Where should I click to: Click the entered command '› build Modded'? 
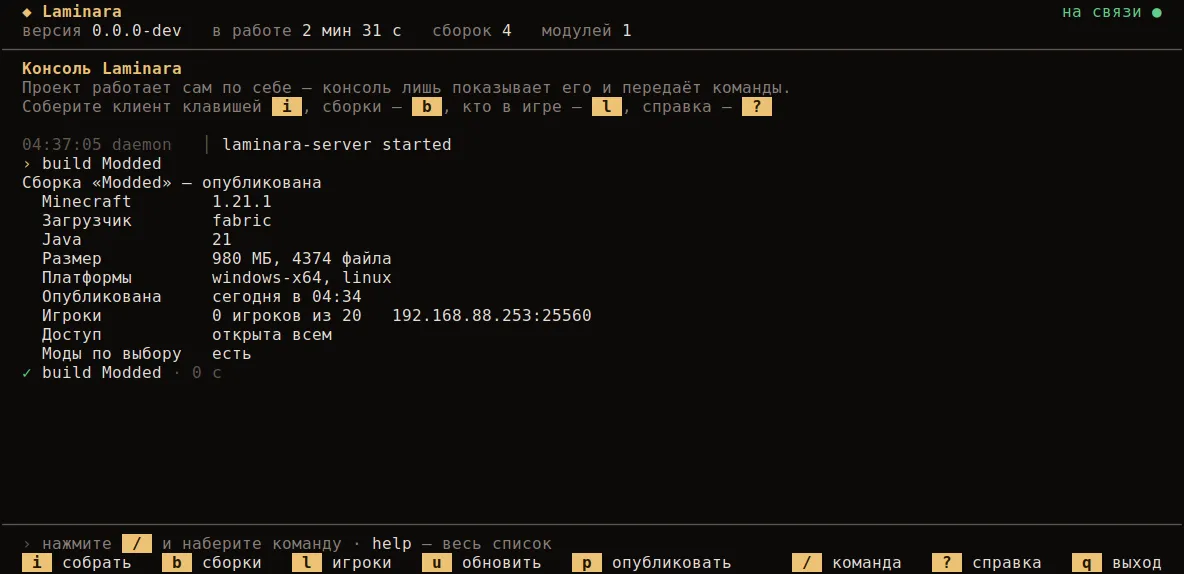point(91,164)
